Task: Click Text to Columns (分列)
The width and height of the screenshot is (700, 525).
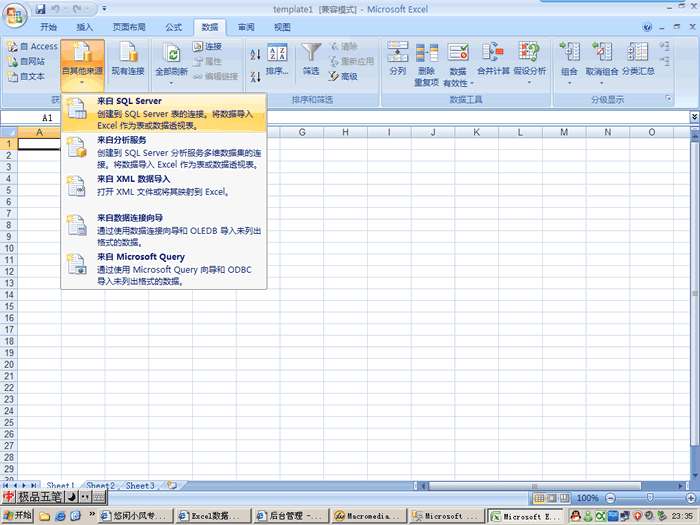Action: click(397, 59)
